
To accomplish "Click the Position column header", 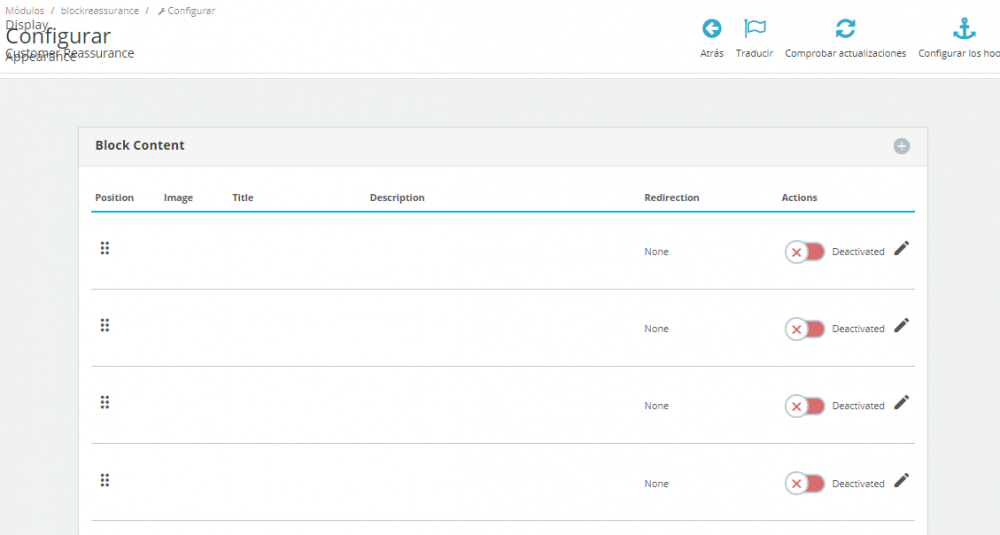I will tap(114, 198).
